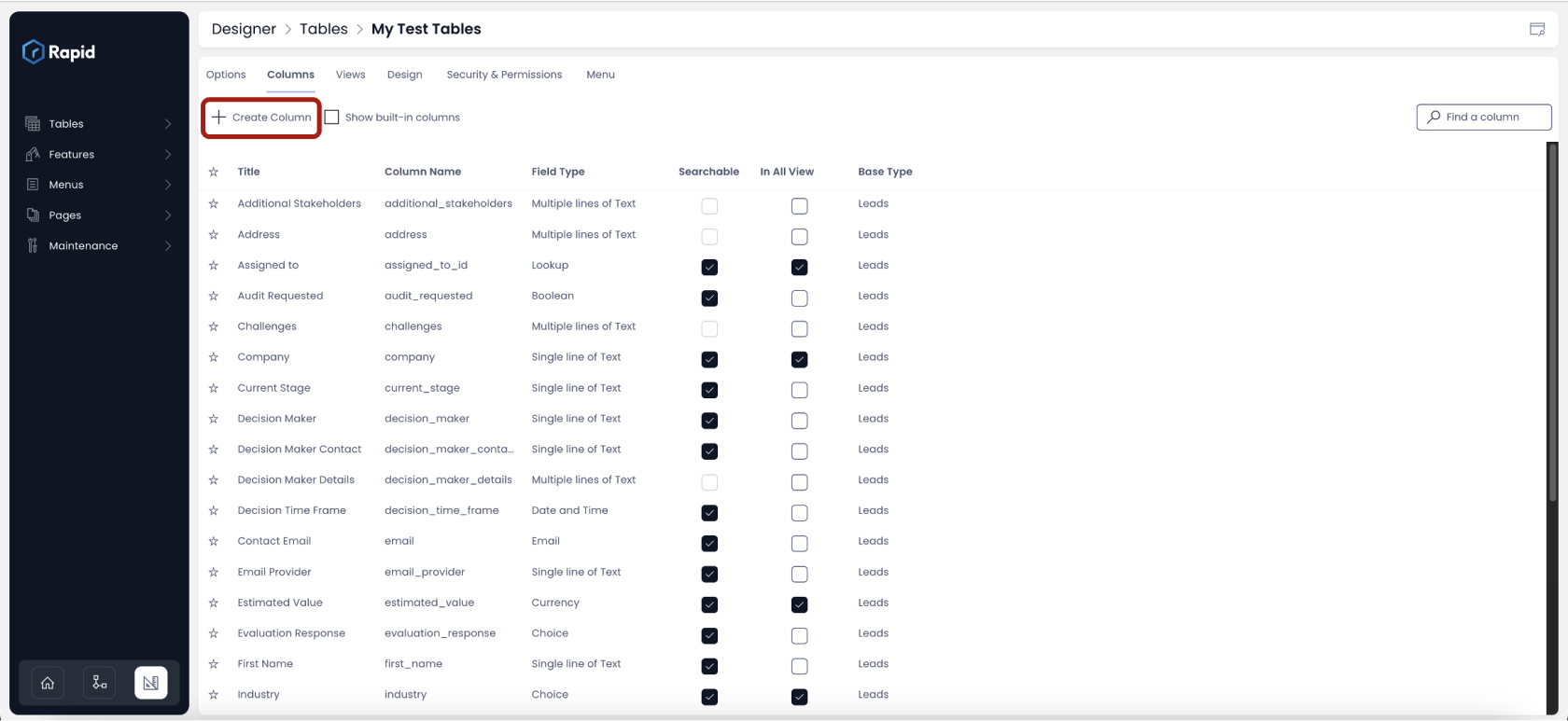Click the Create Column button

tap(261, 118)
